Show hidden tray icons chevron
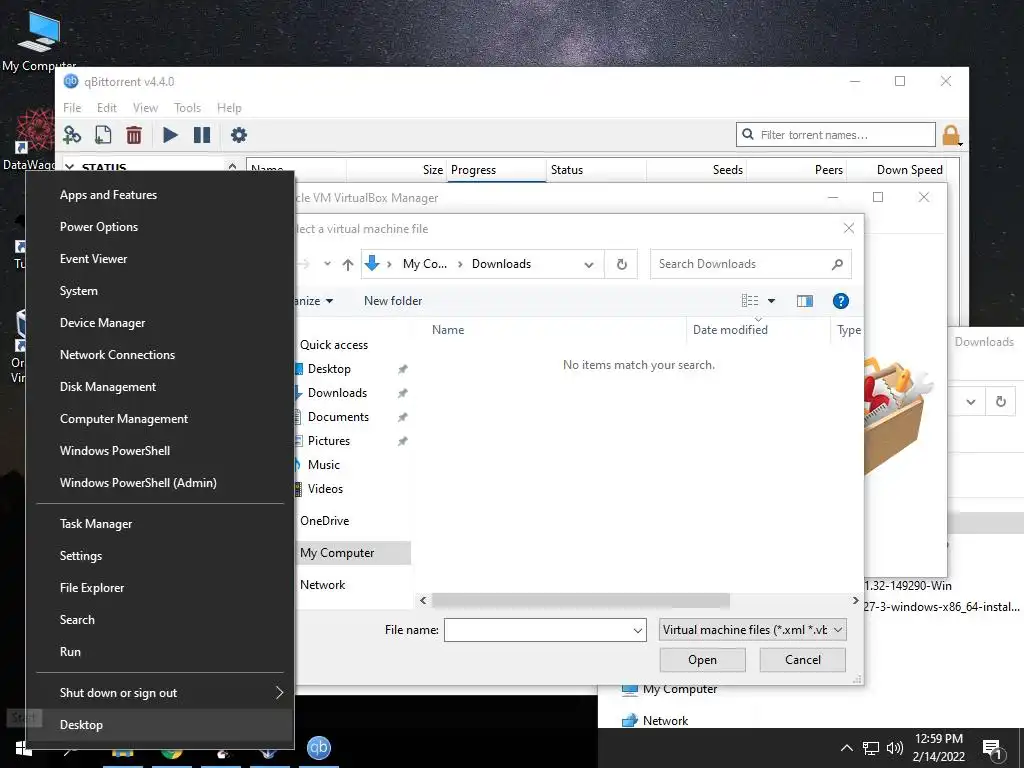Image resolution: width=1024 pixels, height=768 pixels. coord(846,748)
